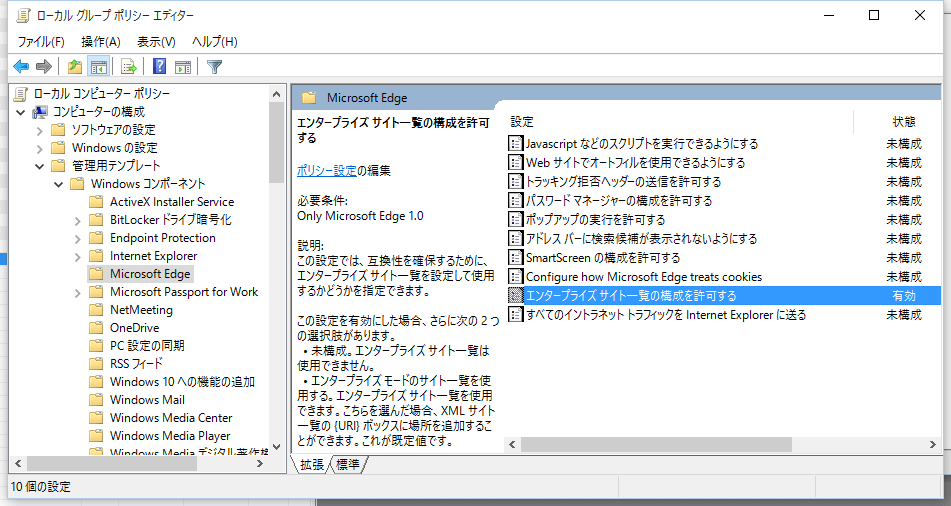Select the Microsoft Edge tree folder
This screenshot has height=506, width=951.
click(x=150, y=274)
